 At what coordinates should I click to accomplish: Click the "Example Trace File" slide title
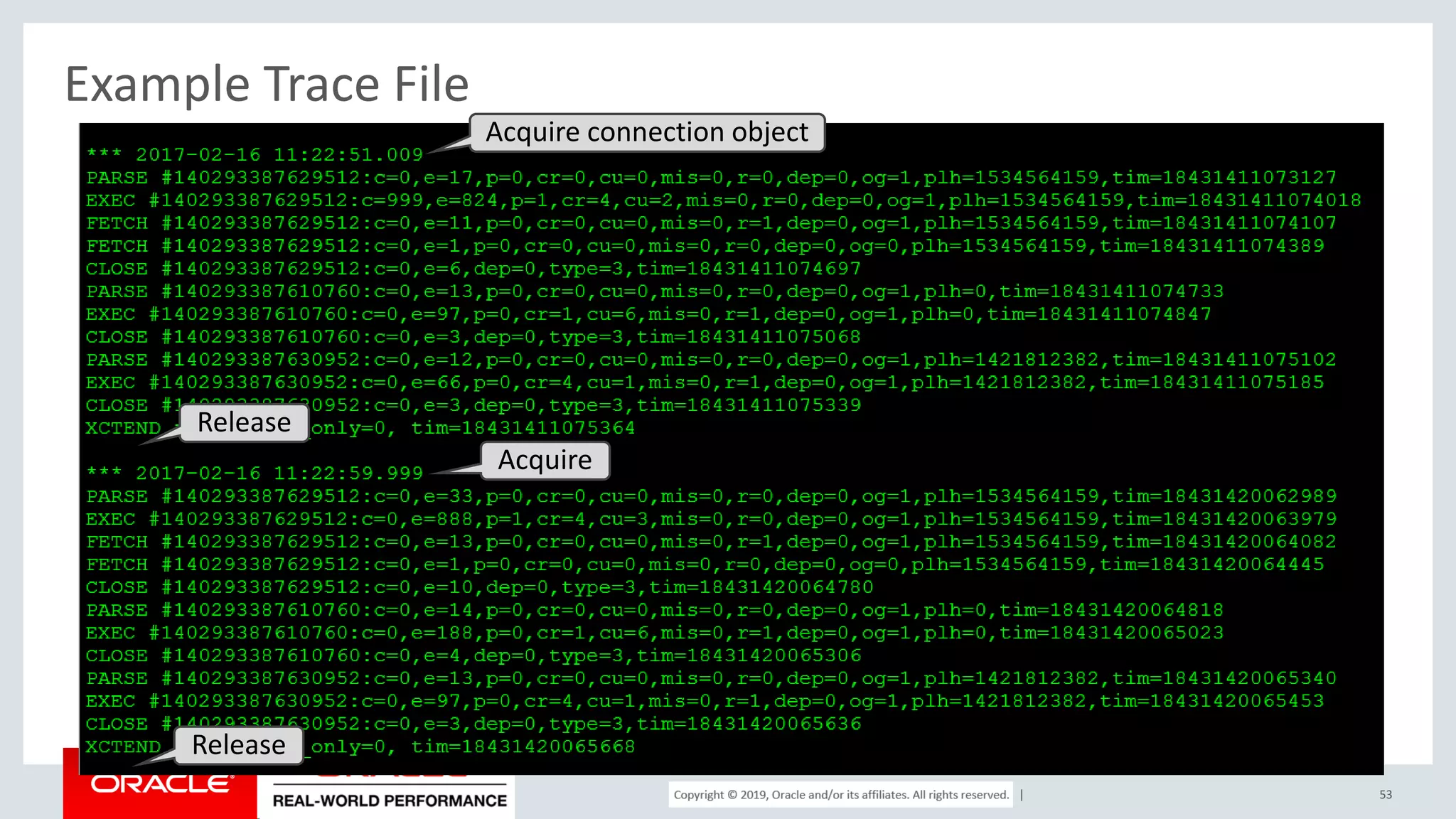(267, 85)
